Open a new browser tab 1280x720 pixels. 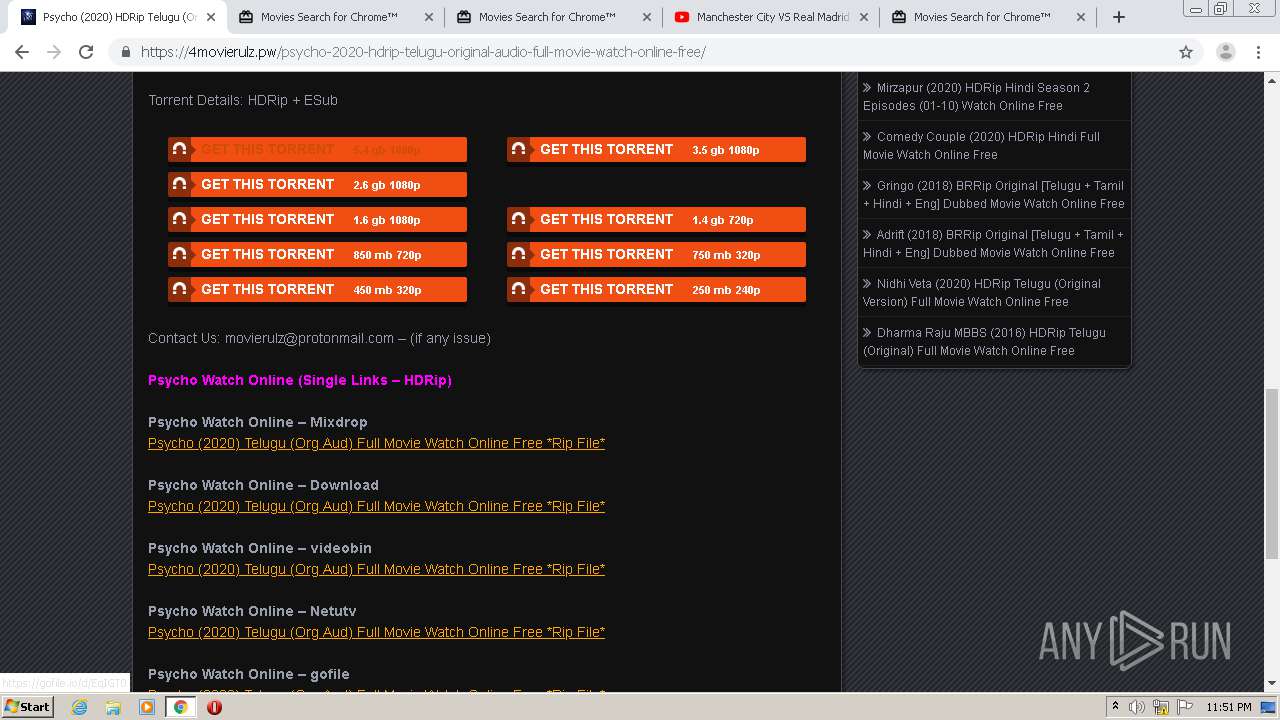1119,17
